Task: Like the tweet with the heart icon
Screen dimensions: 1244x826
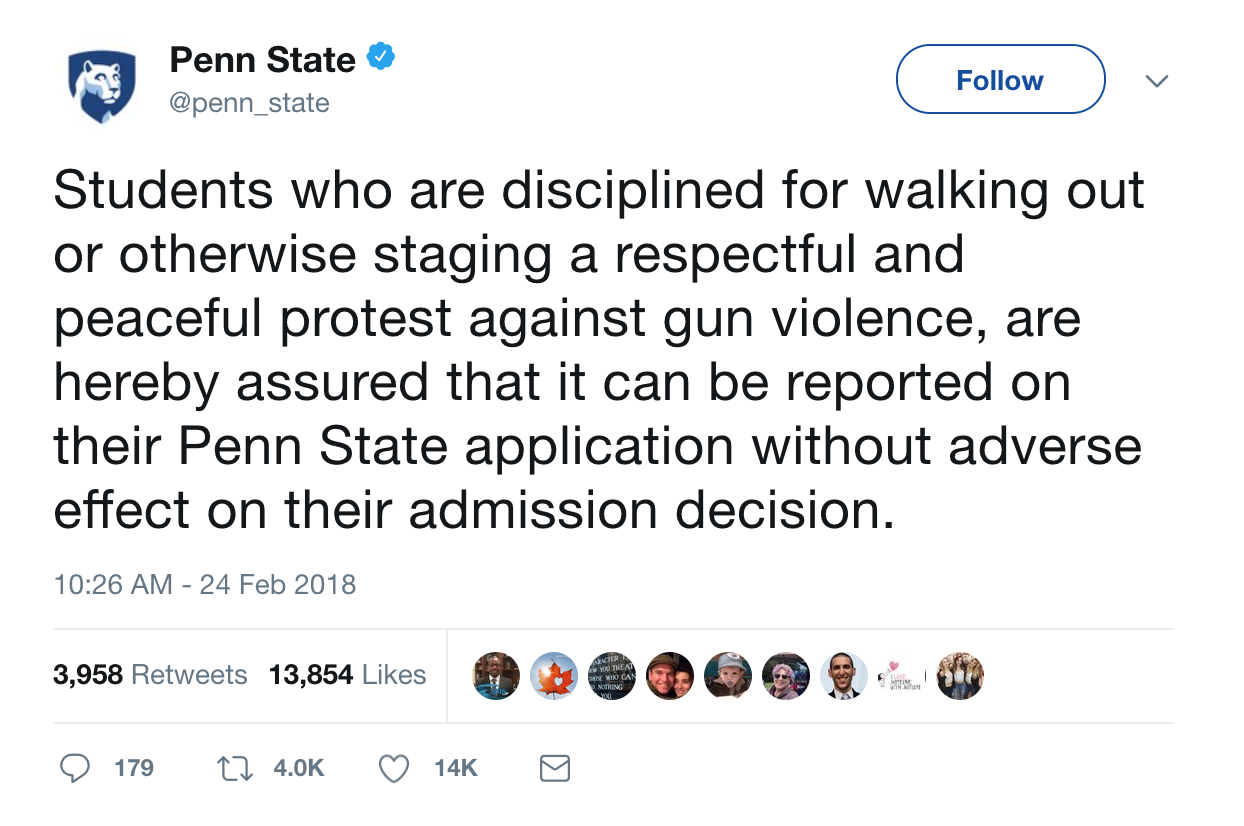Action: click(394, 768)
